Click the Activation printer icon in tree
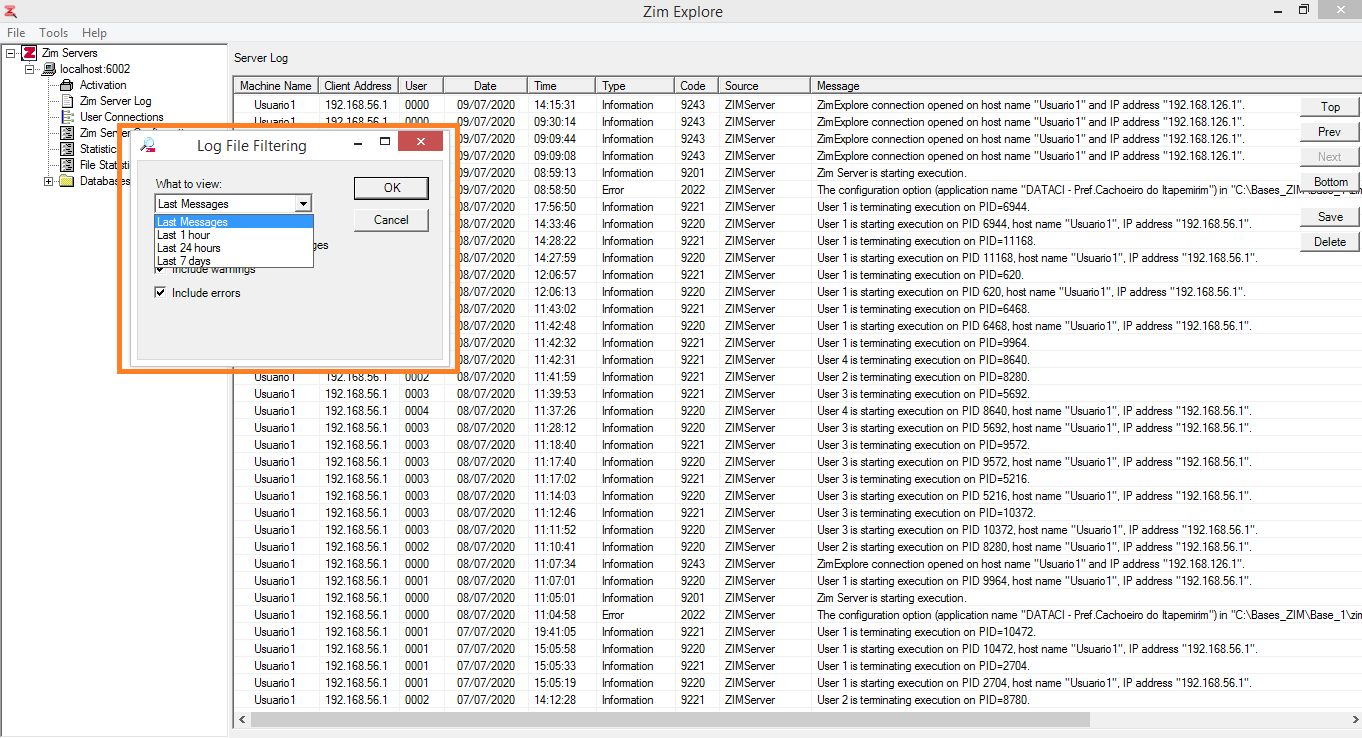 click(x=68, y=85)
